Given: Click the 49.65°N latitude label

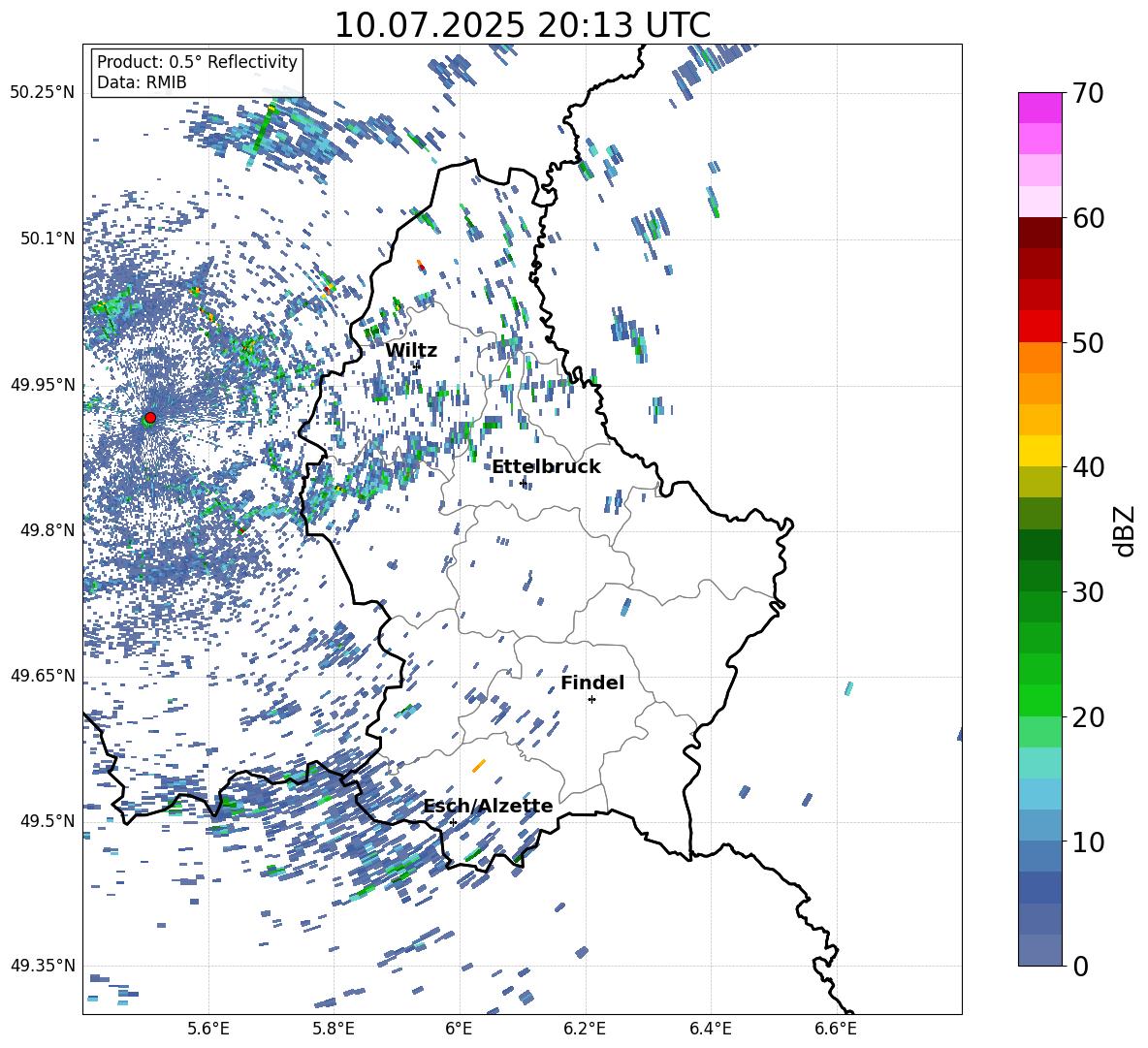Looking at the screenshot, I should coord(43,676).
